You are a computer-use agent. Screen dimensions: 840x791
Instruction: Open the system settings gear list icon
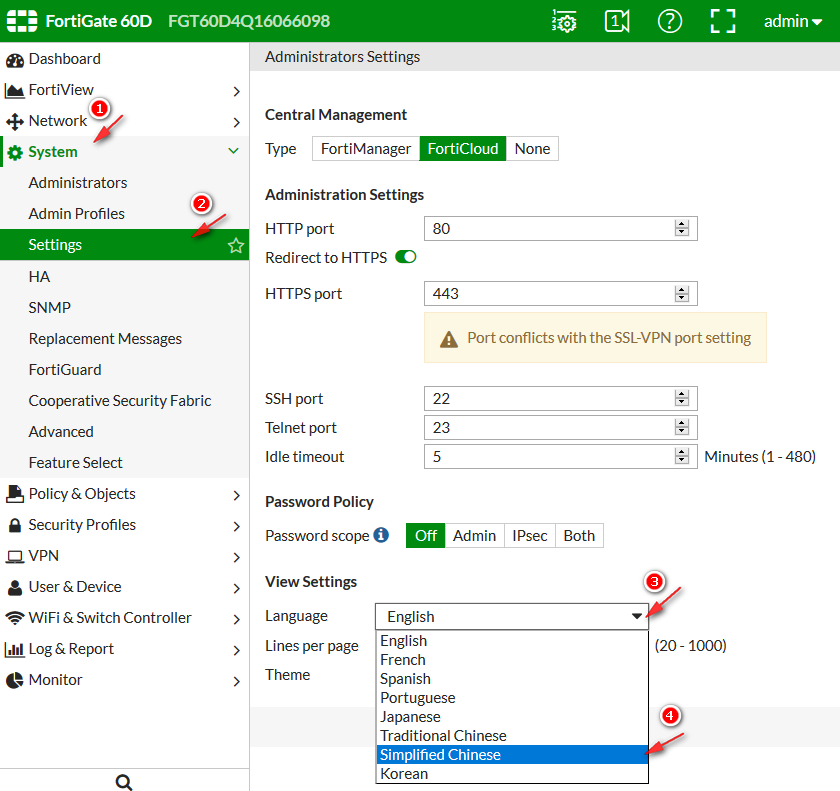(564, 21)
